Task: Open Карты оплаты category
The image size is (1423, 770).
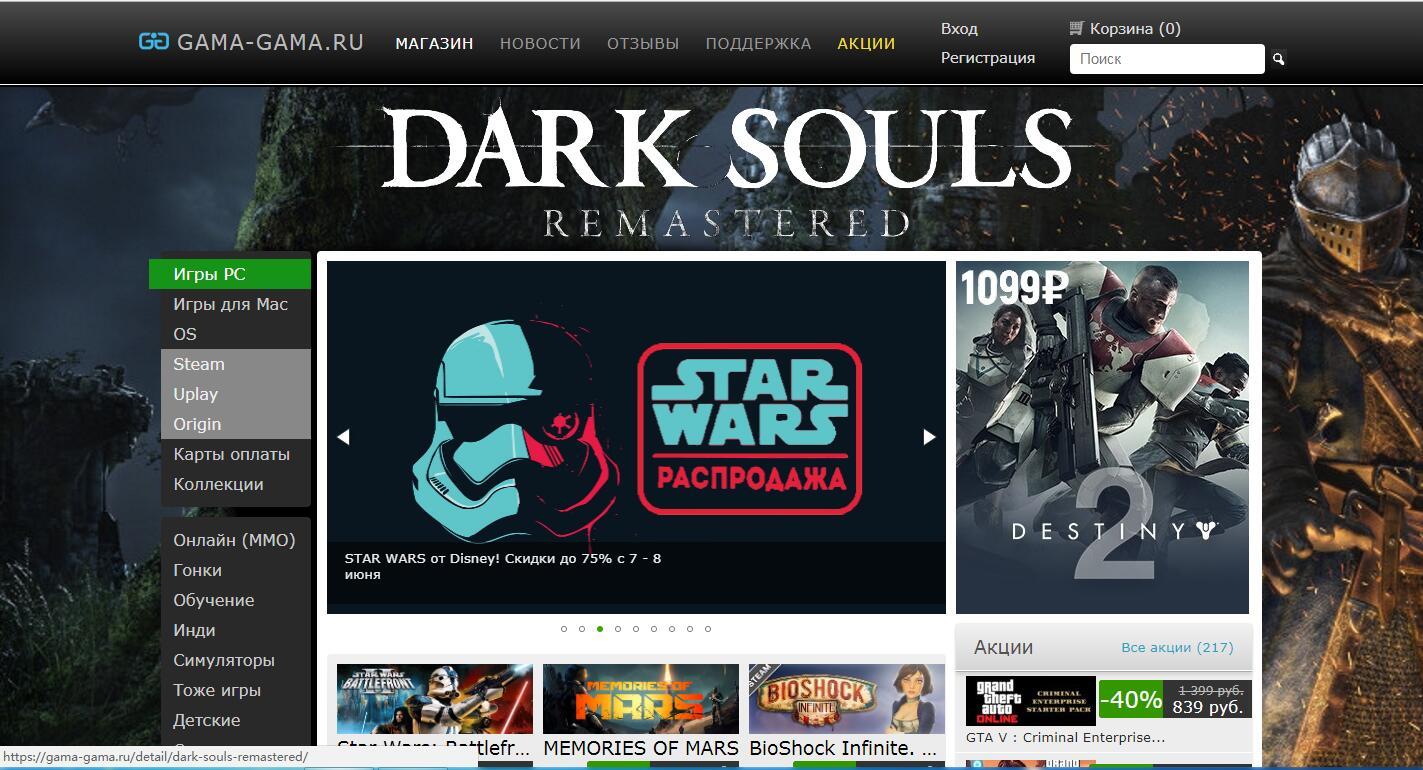Action: [236, 454]
